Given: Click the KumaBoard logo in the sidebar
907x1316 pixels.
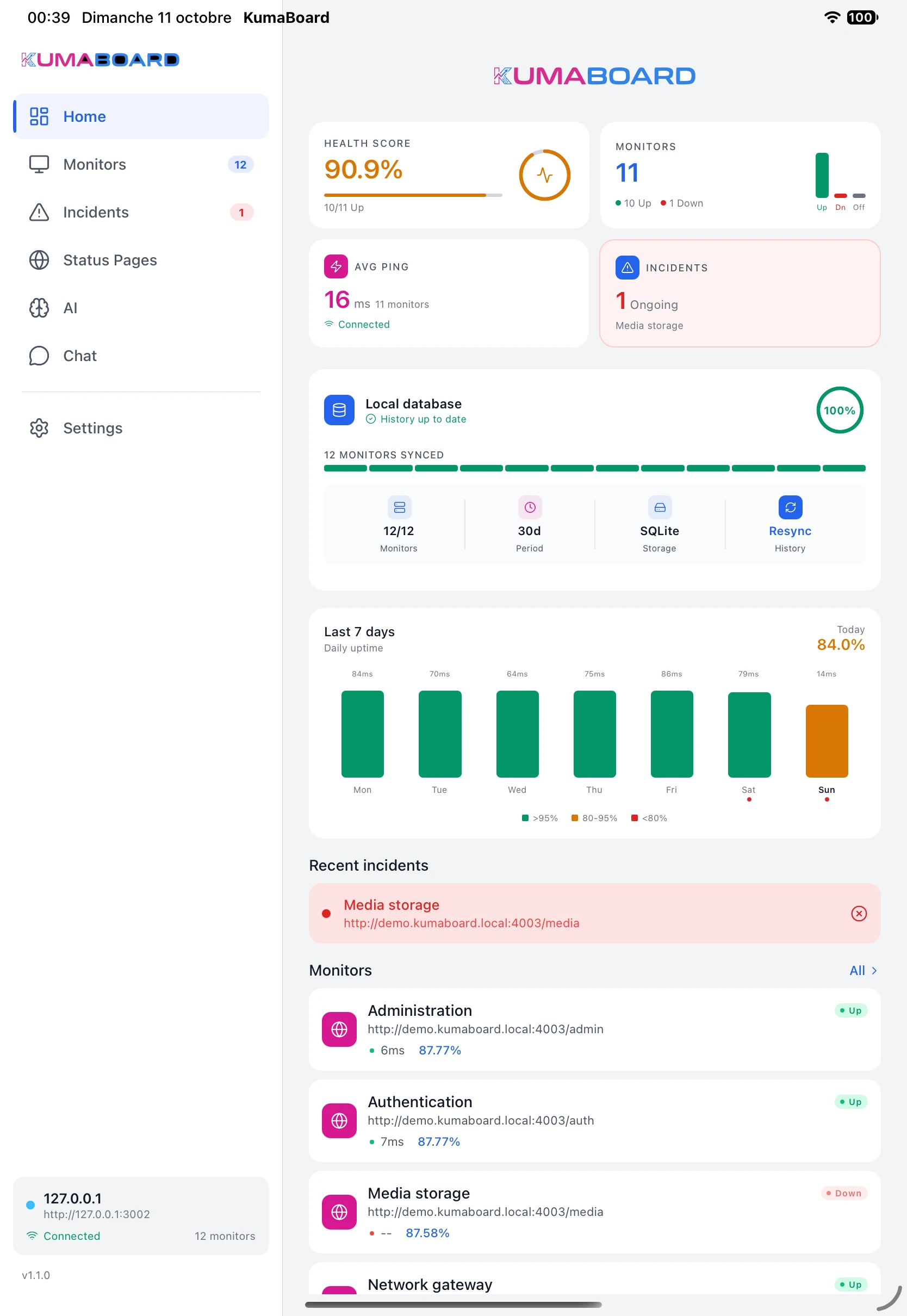Looking at the screenshot, I should (x=100, y=60).
